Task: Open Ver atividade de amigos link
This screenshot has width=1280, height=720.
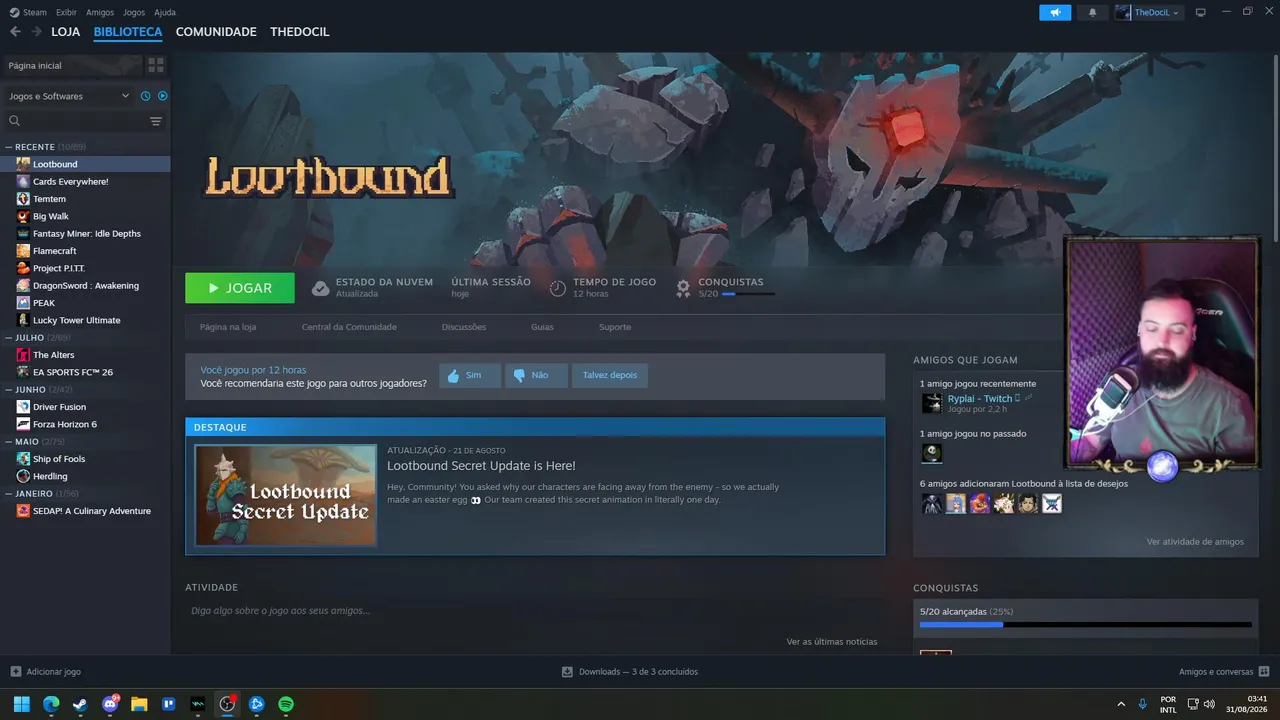Action: click(1195, 542)
